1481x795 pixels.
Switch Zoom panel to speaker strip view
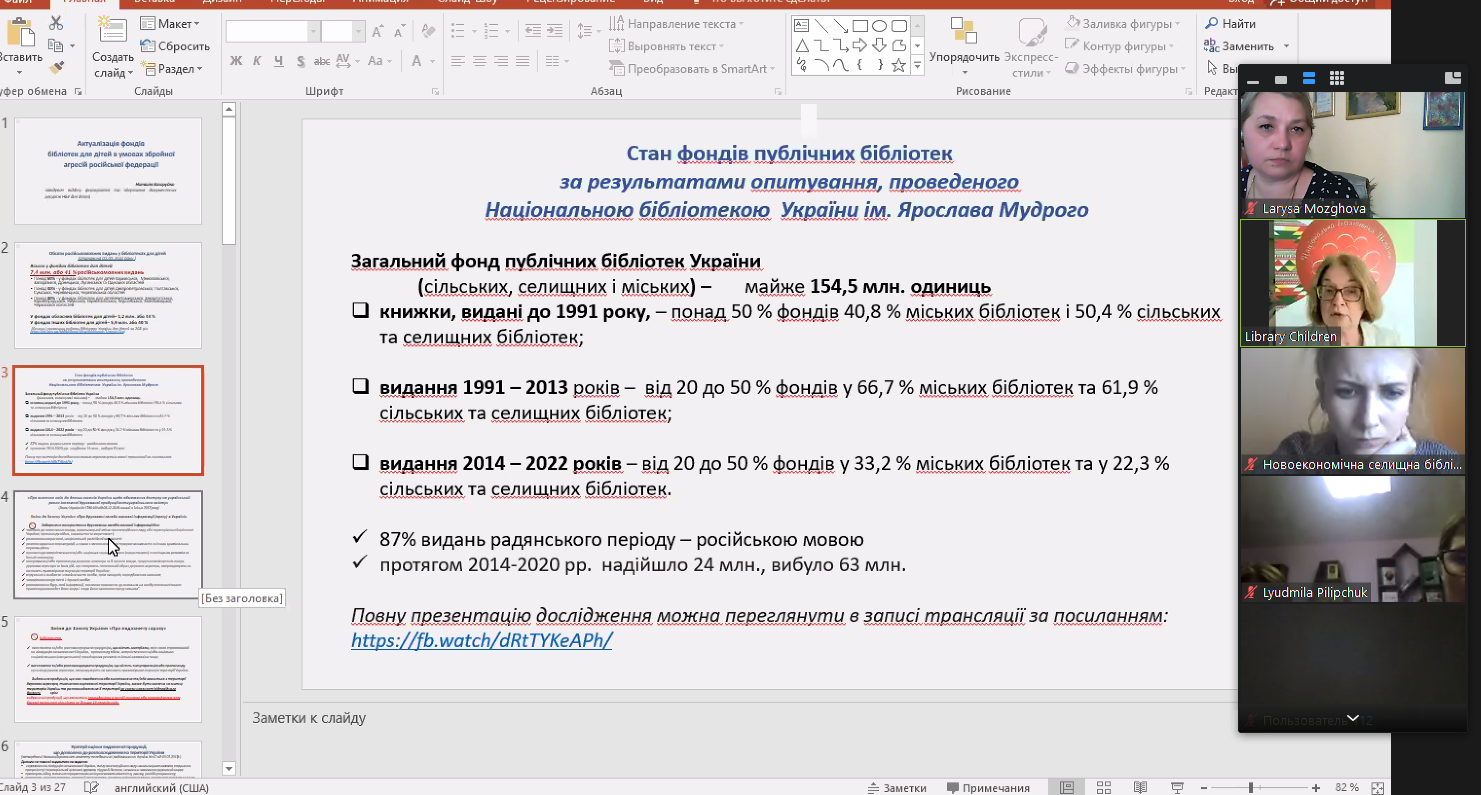coord(1308,78)
